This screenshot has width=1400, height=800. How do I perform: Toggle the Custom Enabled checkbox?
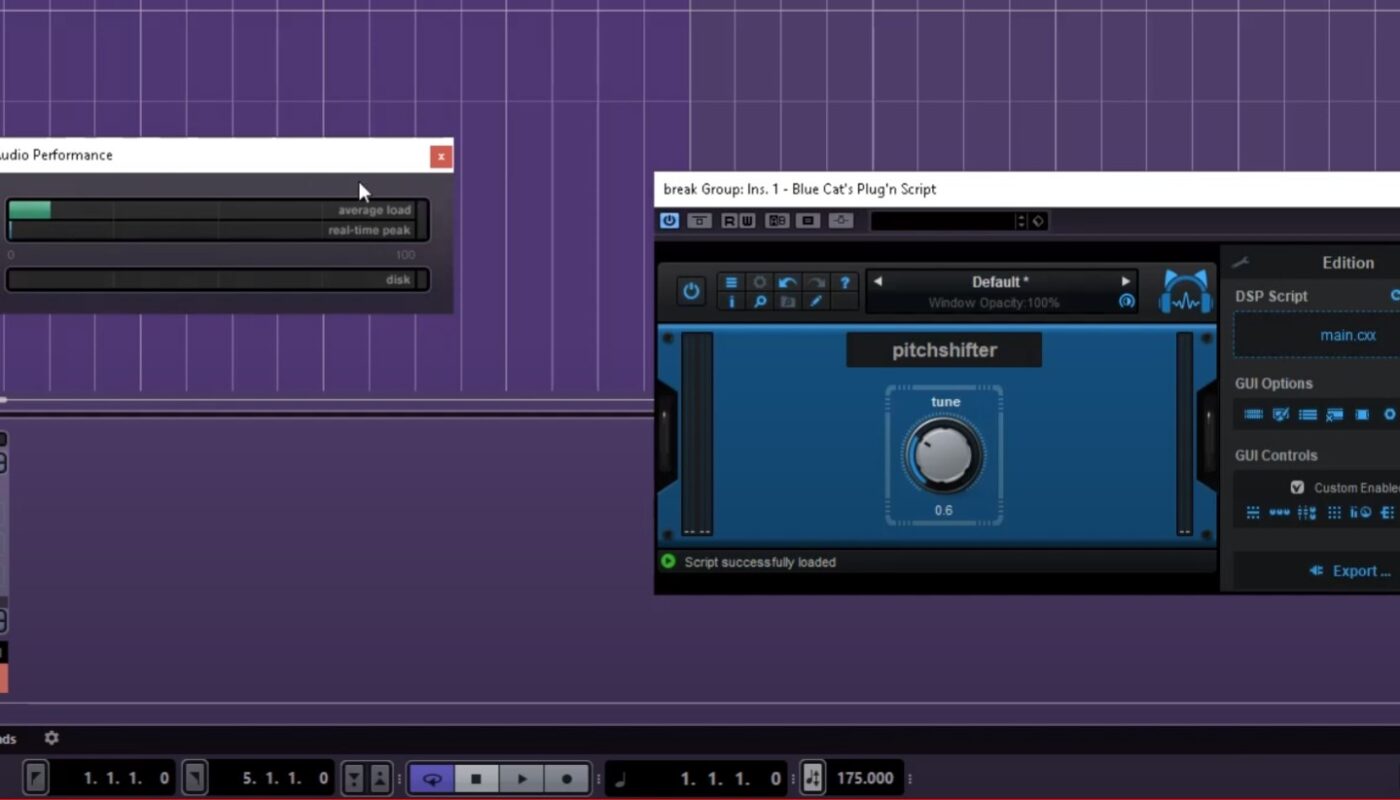click(x=1297, y=487)
